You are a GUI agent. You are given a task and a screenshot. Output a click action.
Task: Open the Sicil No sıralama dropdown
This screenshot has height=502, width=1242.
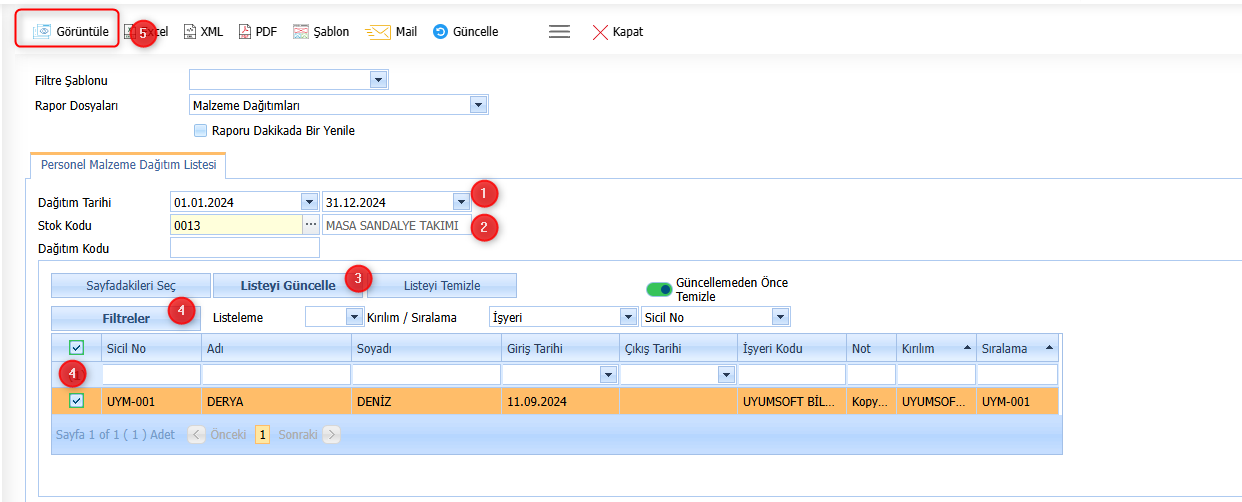[x=781, y=317]
